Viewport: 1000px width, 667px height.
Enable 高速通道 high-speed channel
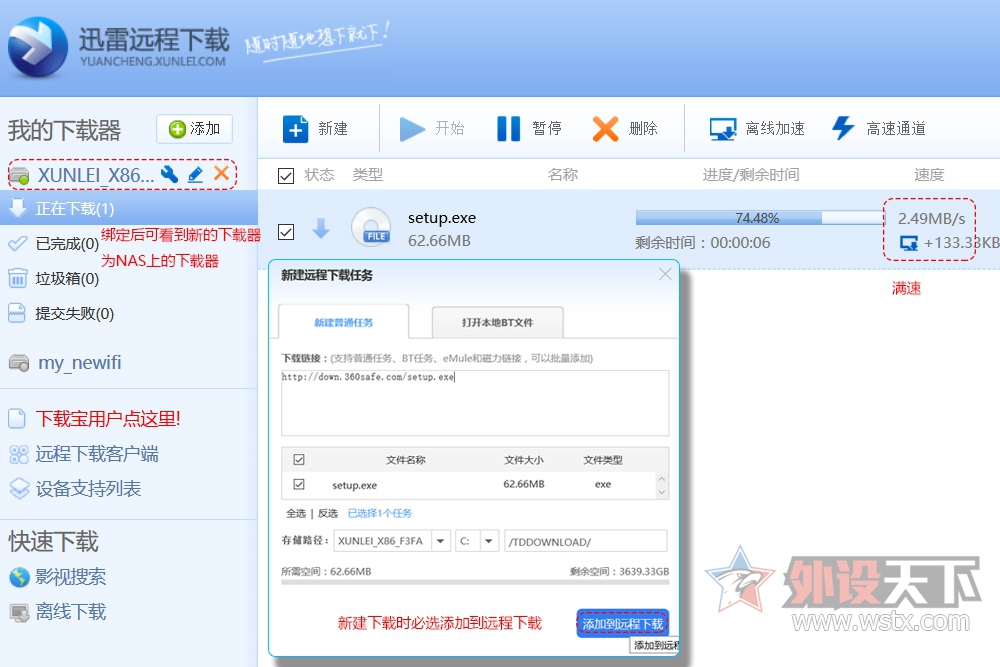pos(879,129)
